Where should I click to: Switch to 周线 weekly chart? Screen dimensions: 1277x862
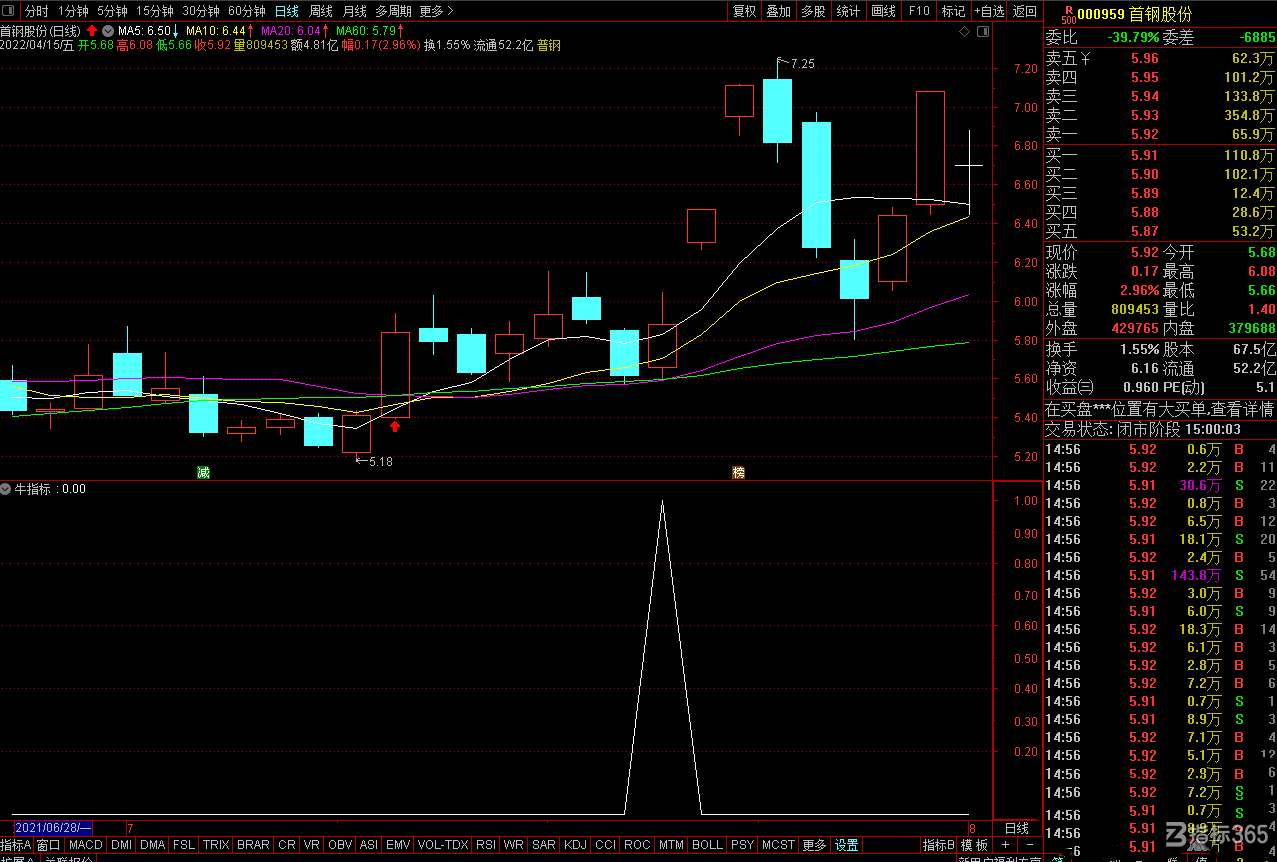coord(321,11)
